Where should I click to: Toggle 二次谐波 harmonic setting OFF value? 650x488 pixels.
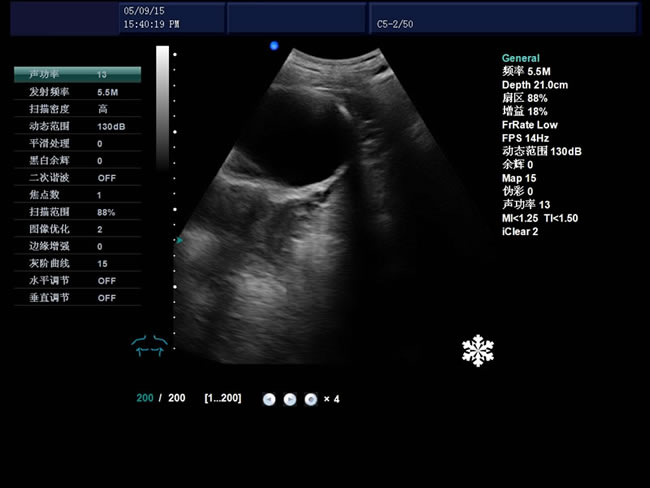click(x=106, y=177)
